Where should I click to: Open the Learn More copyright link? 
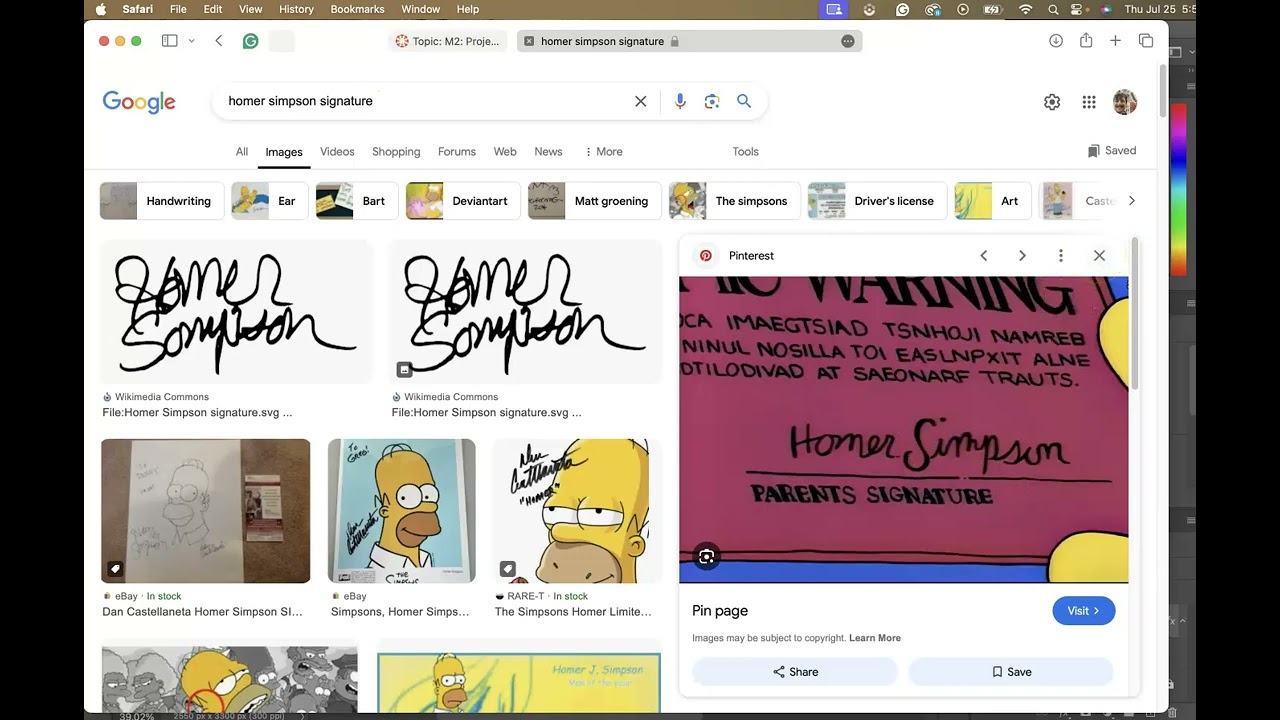[x=875, y=638]
